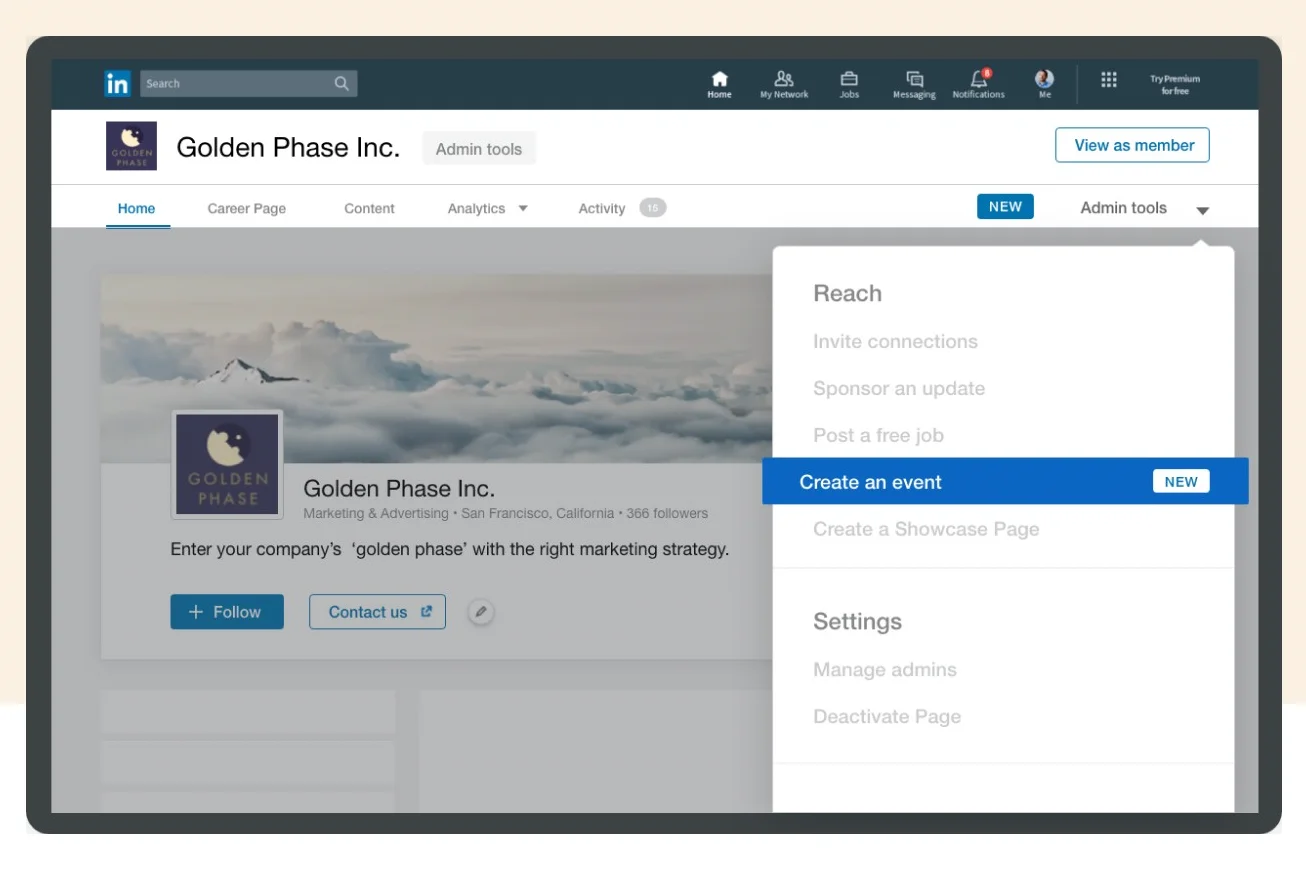
Task: Choose Invite connections from the menu
Action: point(896,341)
